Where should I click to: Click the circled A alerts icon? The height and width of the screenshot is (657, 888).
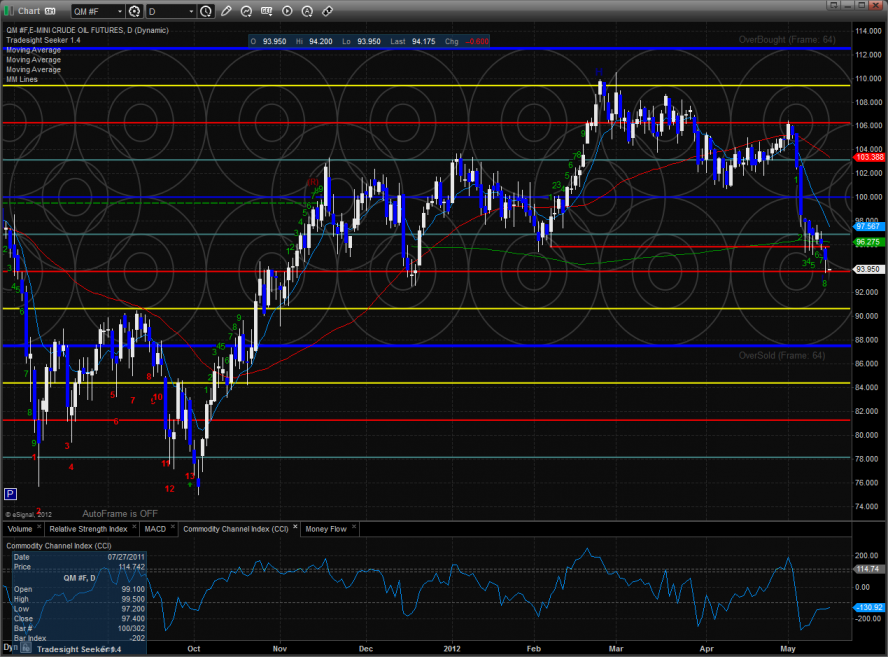point(307,12)
